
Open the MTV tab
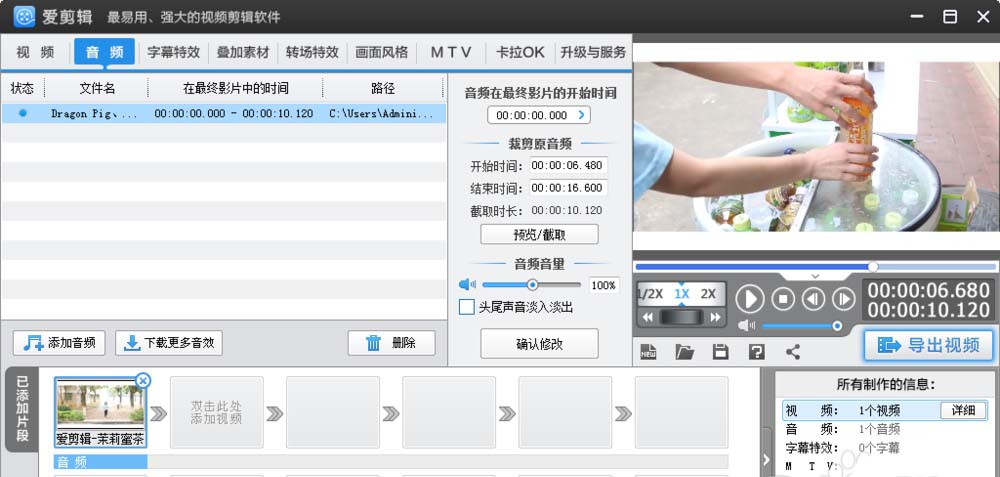(x=451, y=52)
